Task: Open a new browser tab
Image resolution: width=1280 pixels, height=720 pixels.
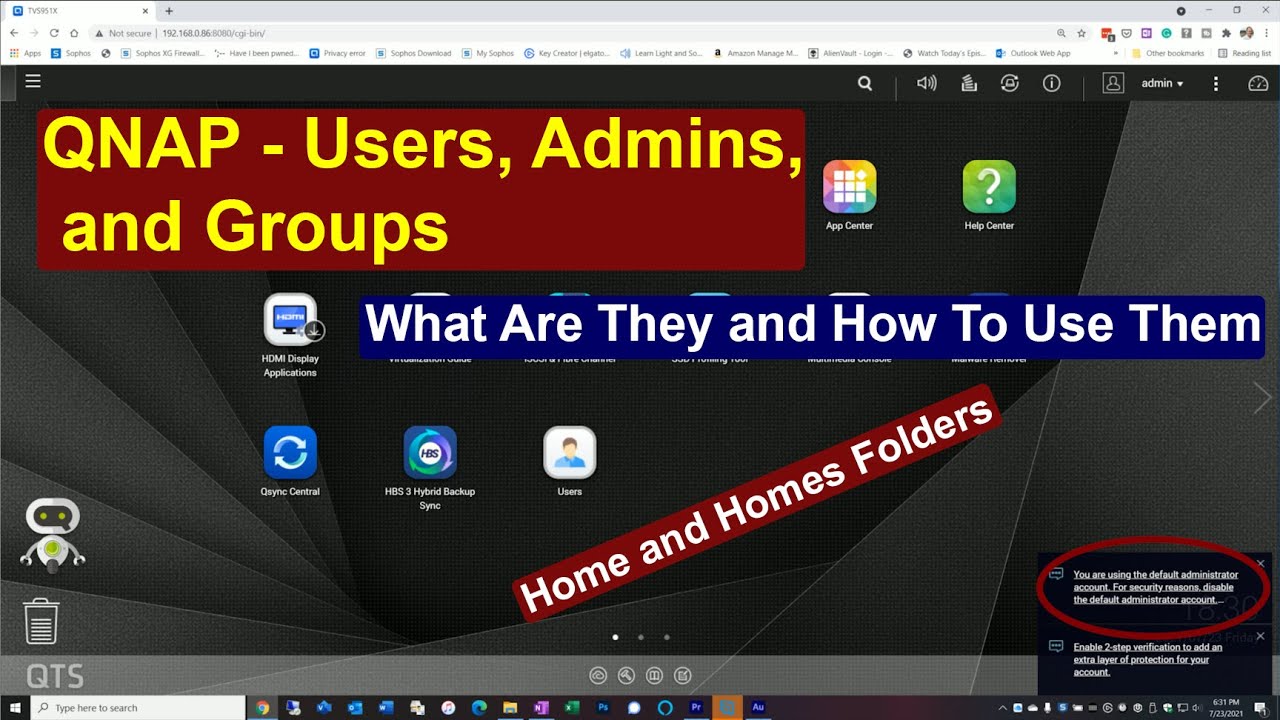Action: pyautogui.click(x=169, y=10)
